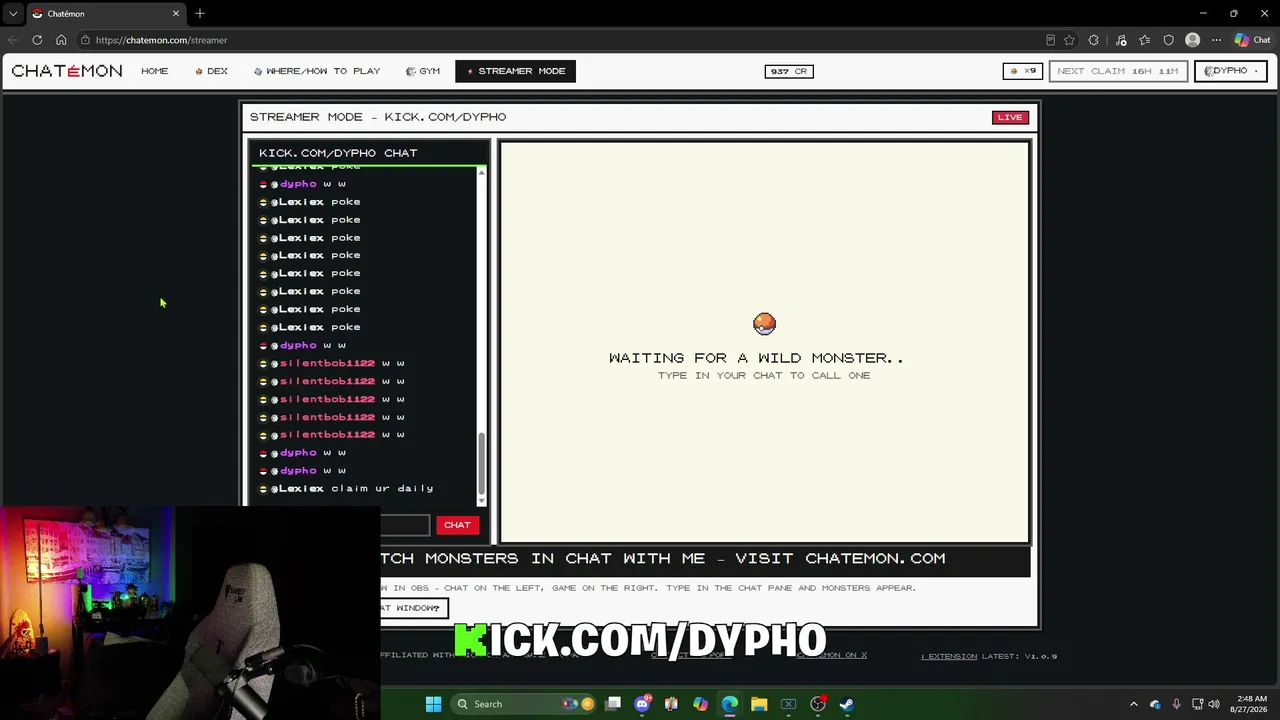The width and height of the screenshot is (1280, 720).
Task: Go to the browser home page icon
Action: click(x=61, y=40)
